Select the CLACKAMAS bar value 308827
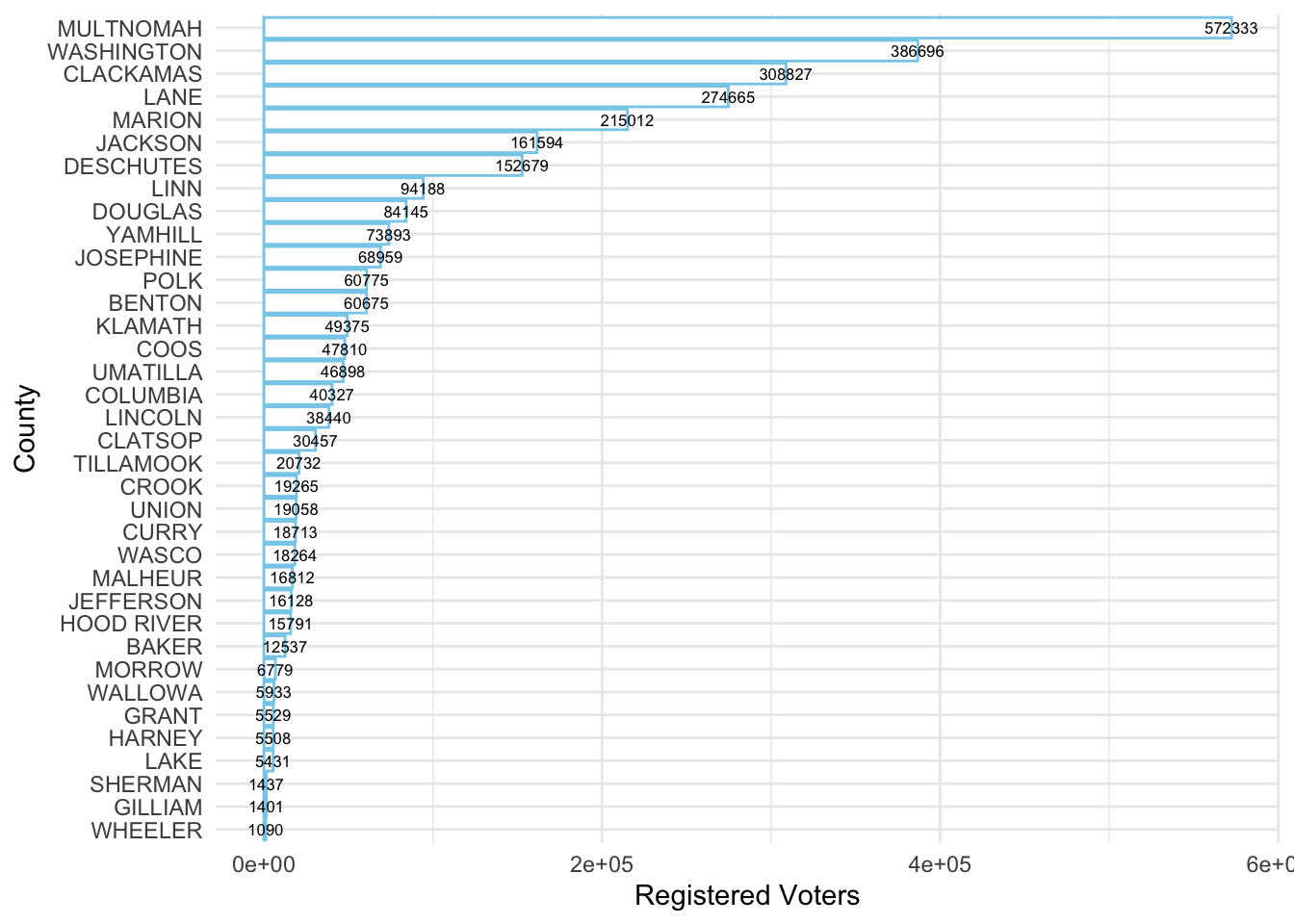1294x924 pixels. tap(786, 75)
